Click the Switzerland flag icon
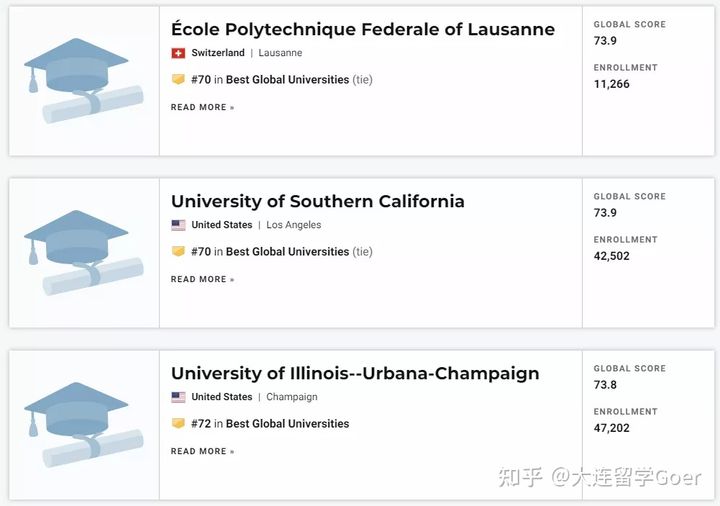This screenshot has height=506, width=720. tap(178, 53)
